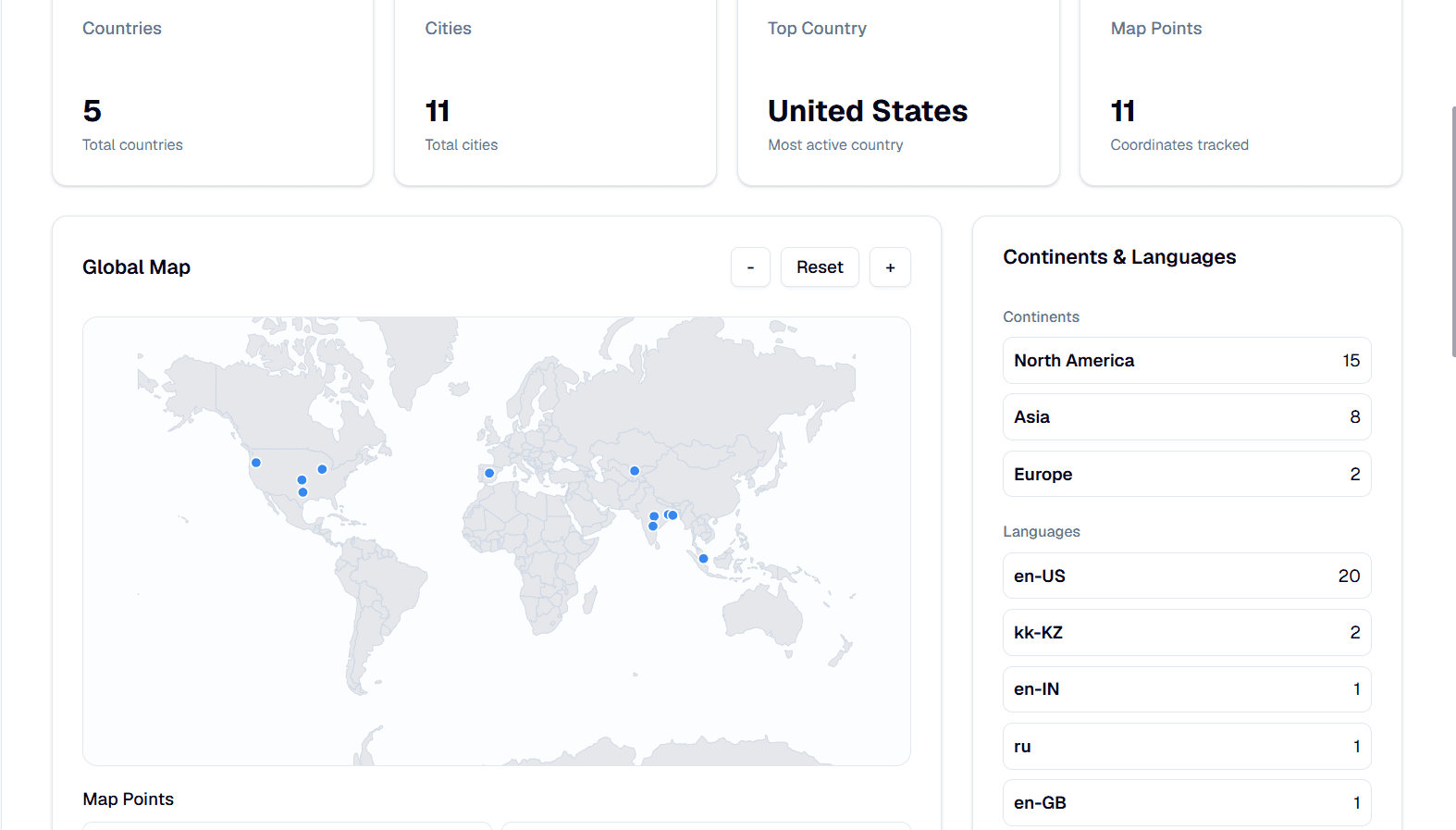Click the map point near Singapore
The width and height of the screenshot is (1456, 830).
coord(703,559)
